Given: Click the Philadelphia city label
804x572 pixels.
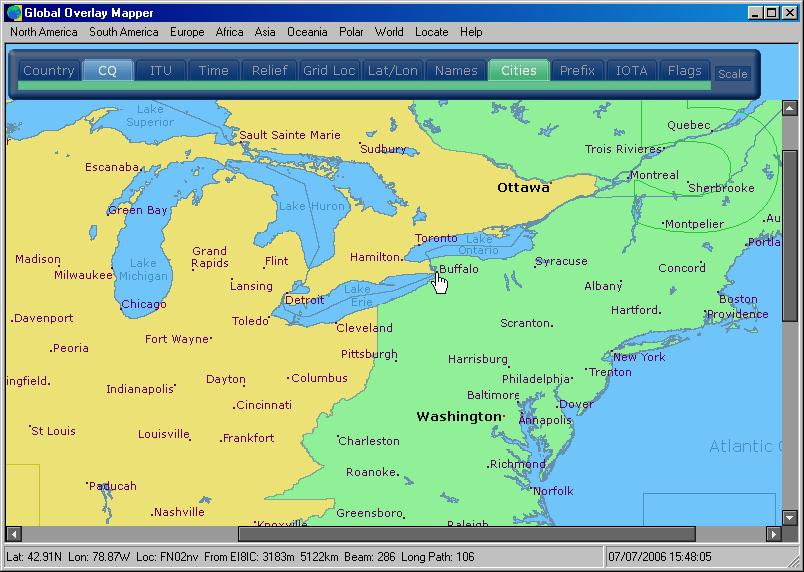Looking at the screenshot, I should tap(535, 379).
